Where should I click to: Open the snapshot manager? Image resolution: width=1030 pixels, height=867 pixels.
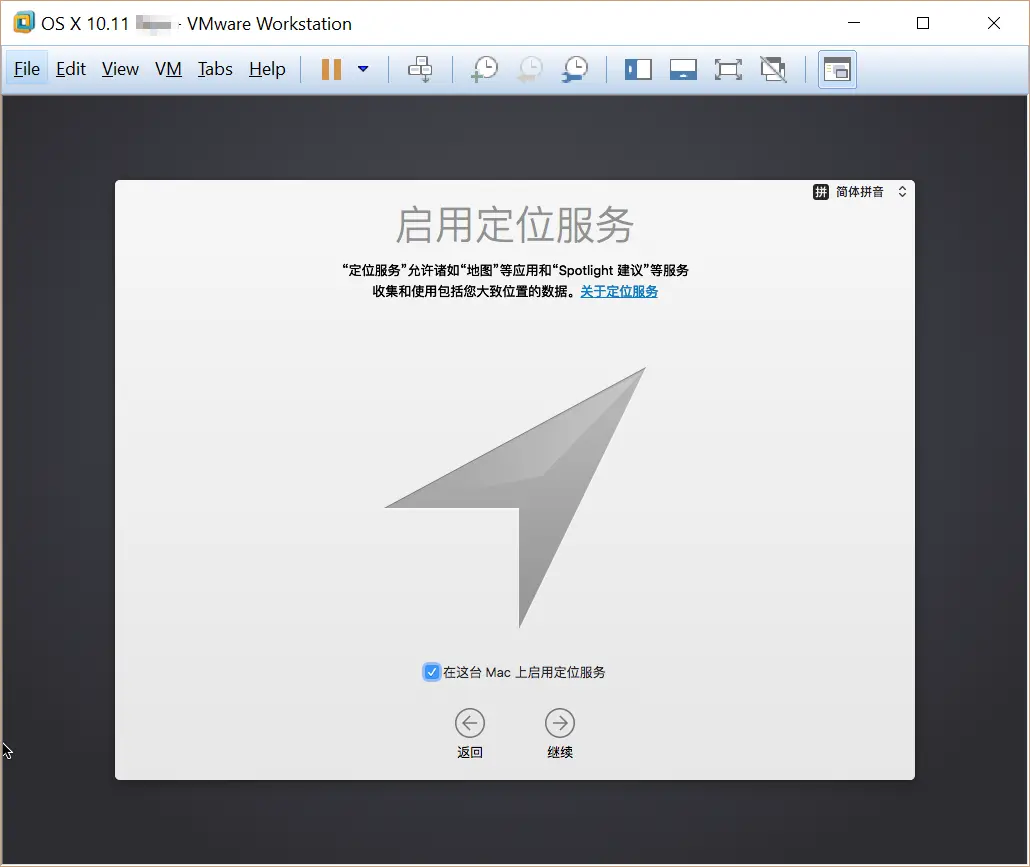coord(575,69)
